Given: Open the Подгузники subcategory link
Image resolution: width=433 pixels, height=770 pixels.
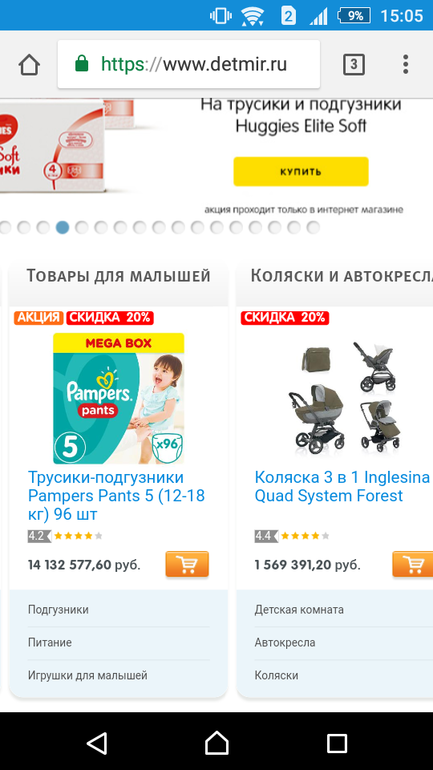Looking at the screenshot, I should pyautogui.click(x=58, y=610).
